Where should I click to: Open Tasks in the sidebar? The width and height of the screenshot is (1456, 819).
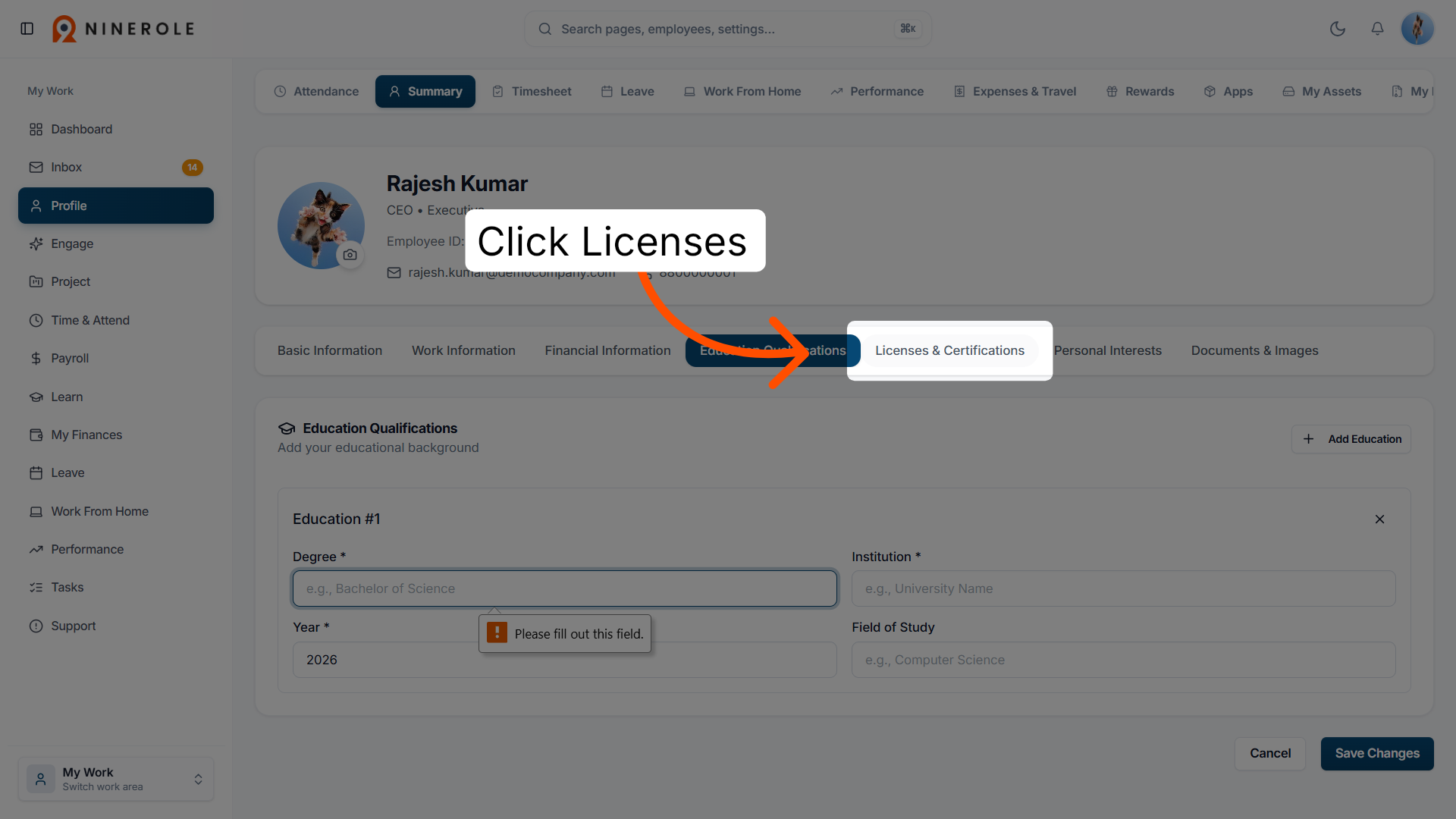click(116, 588)
